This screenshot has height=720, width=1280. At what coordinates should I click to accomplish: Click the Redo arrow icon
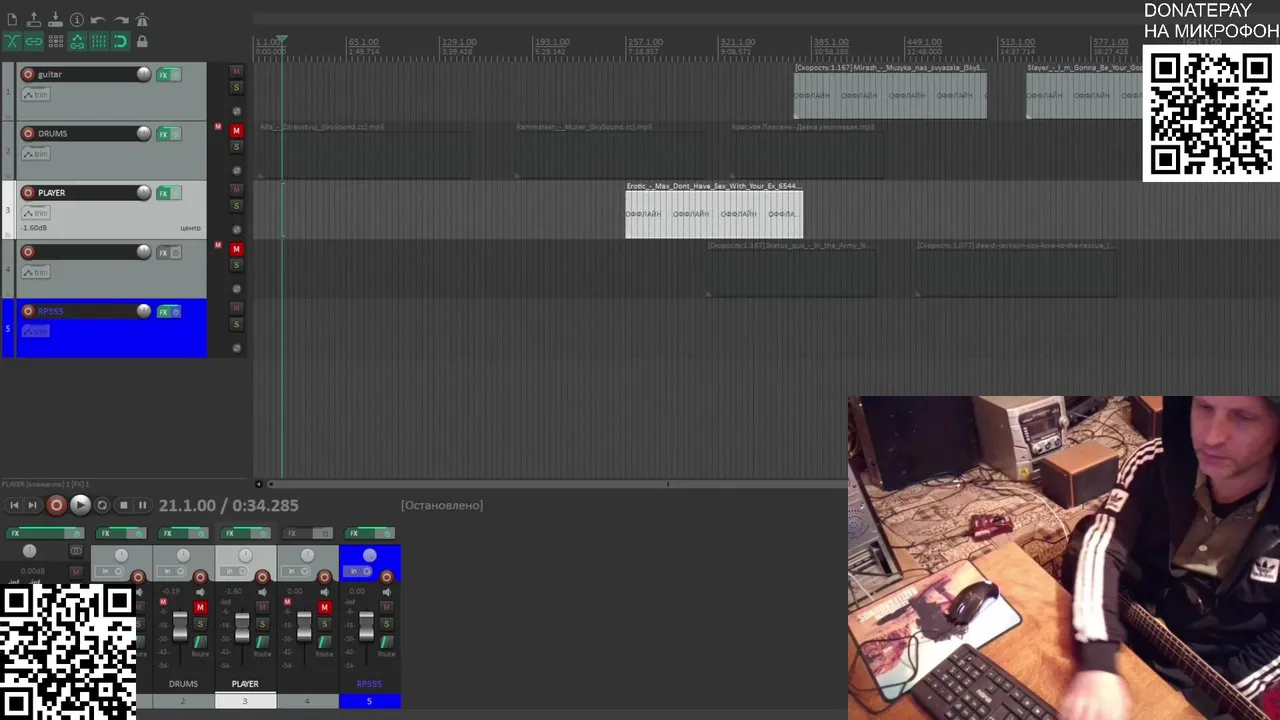tap(121, 20)
